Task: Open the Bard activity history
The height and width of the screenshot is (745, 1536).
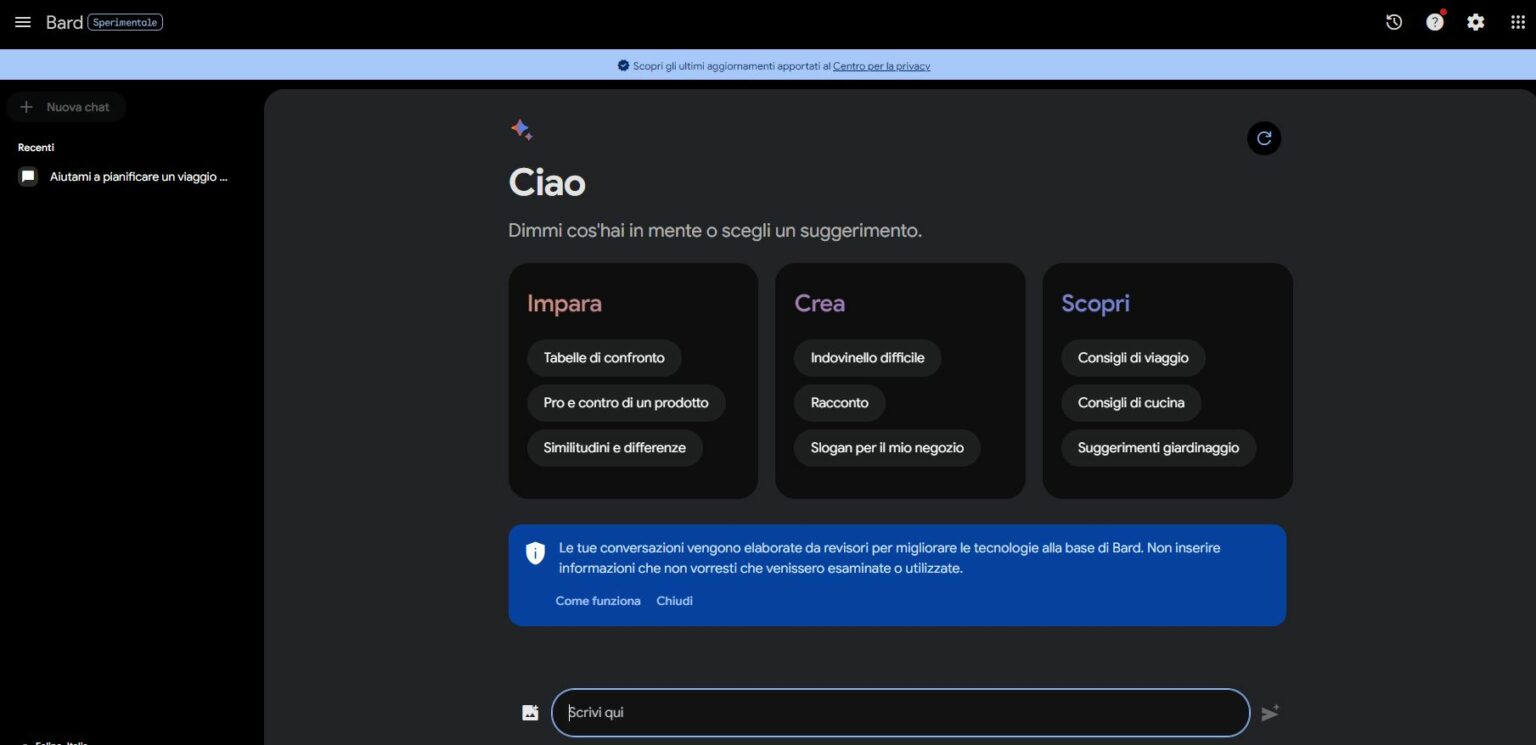Action: [1394, 21]
